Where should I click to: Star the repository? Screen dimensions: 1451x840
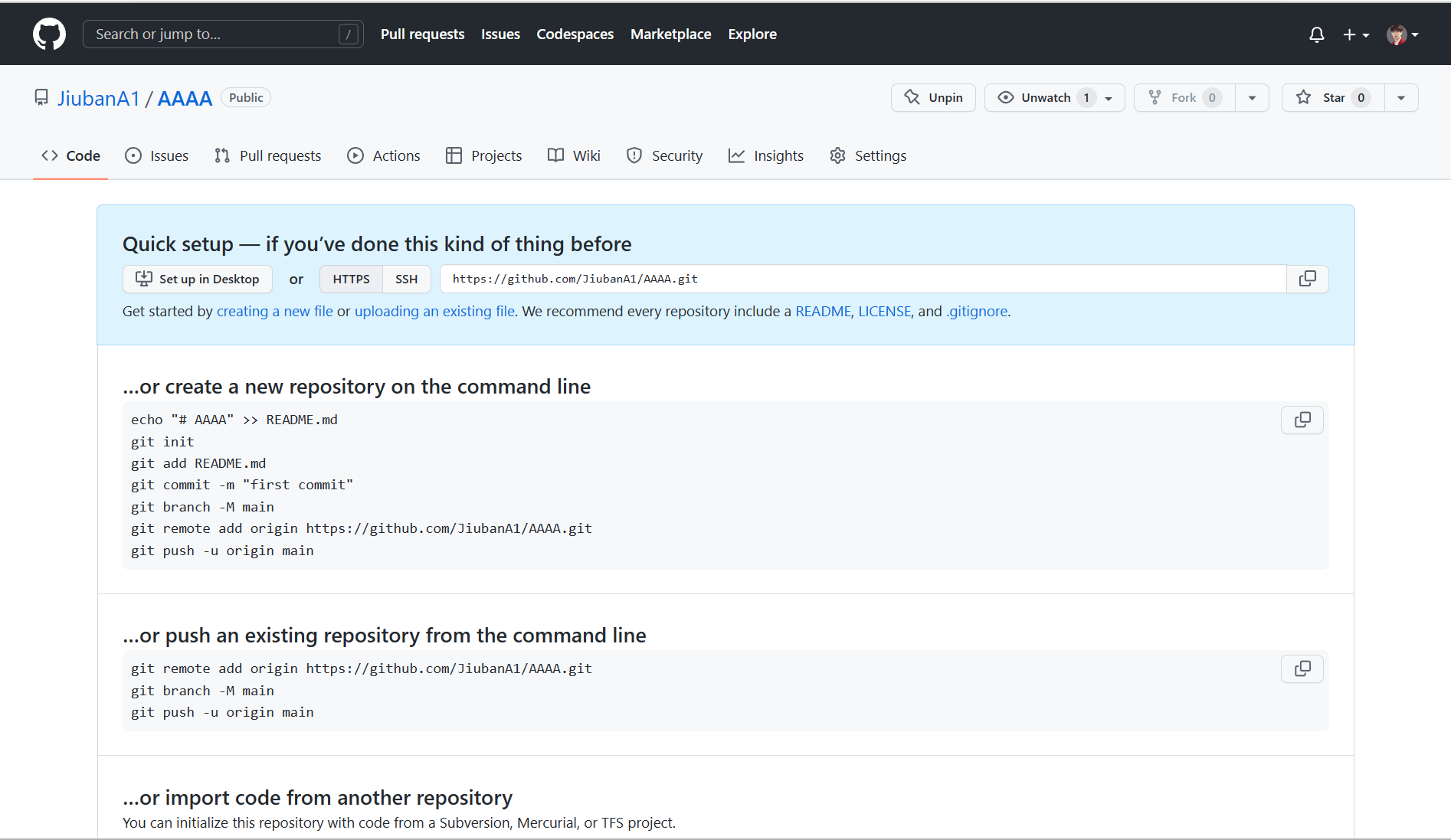click(x=1333, y=97)
